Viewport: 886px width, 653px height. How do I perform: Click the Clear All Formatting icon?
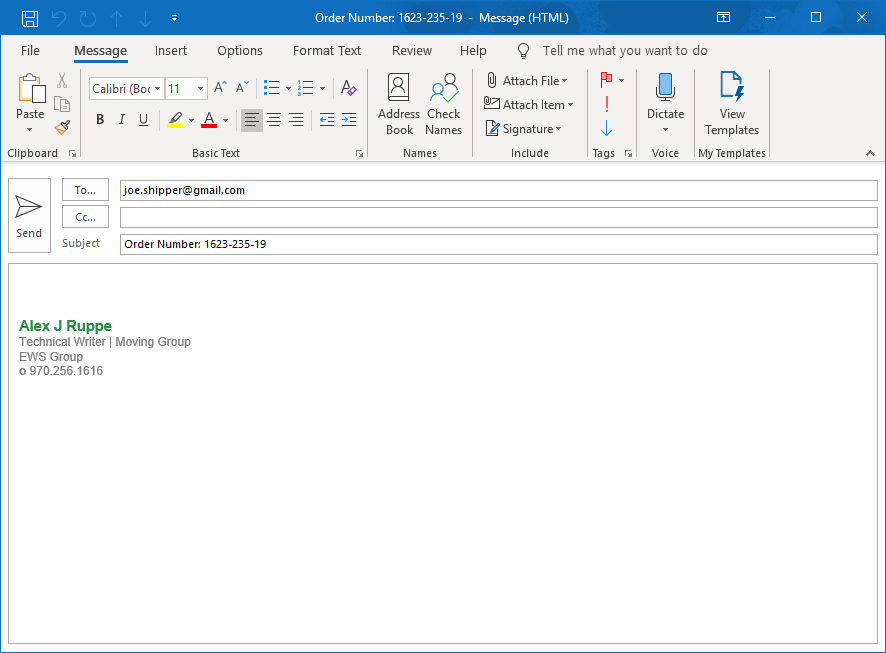(x=348, y=88)
